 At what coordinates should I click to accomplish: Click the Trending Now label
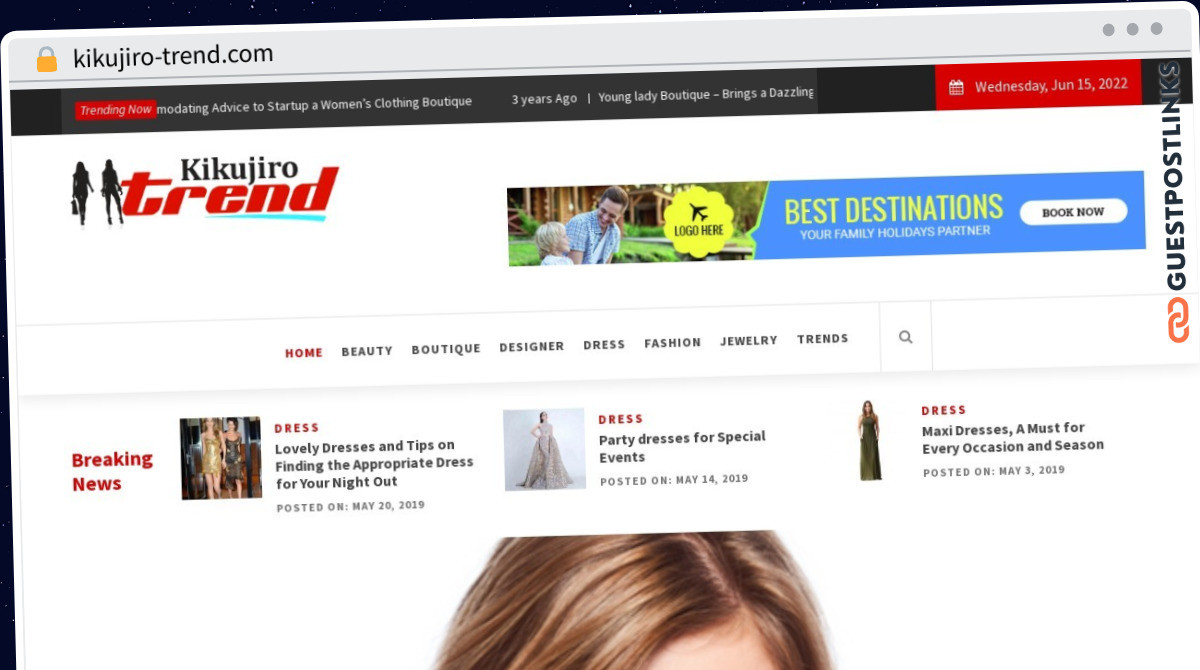point(116,109)
